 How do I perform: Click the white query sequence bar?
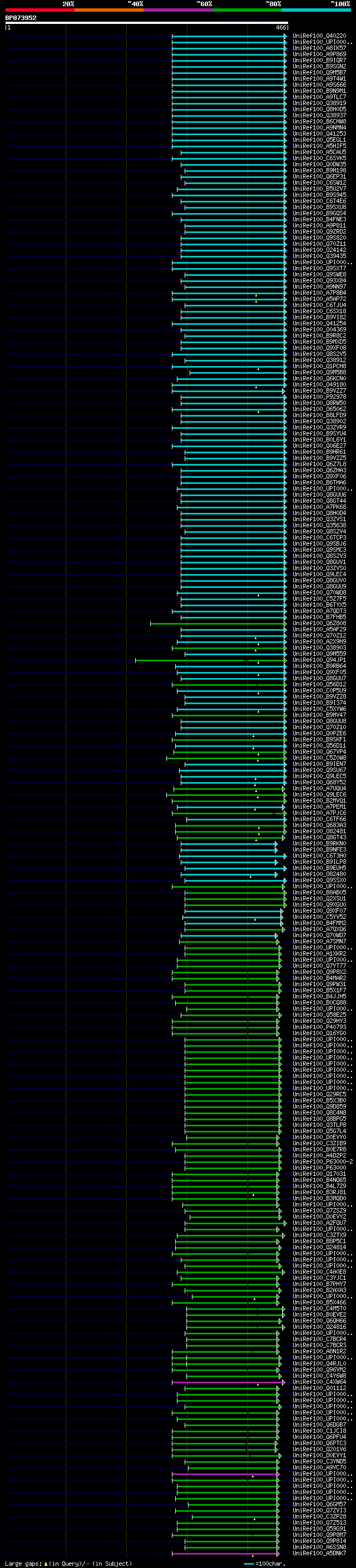click(x=147, y=23)
